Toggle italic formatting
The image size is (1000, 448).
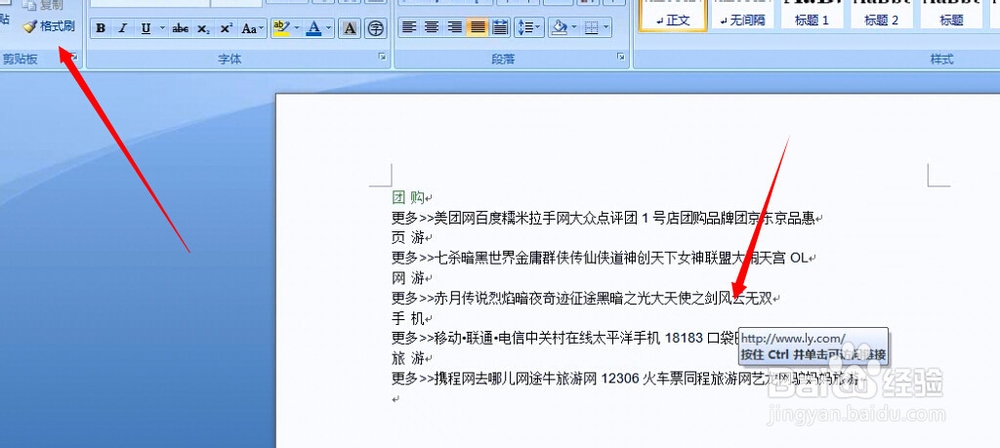pos(123,28)
